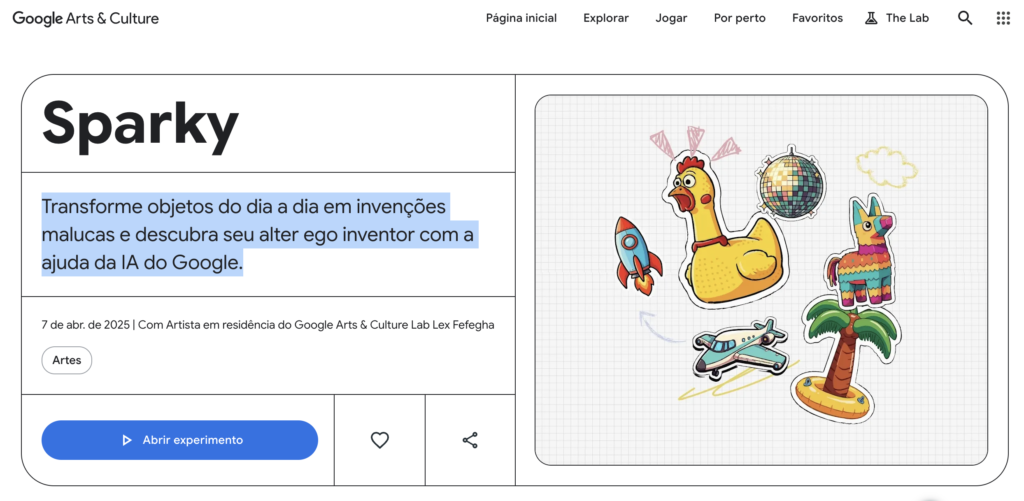
Task: Open the Página inicial menu item
Action: 521,18
